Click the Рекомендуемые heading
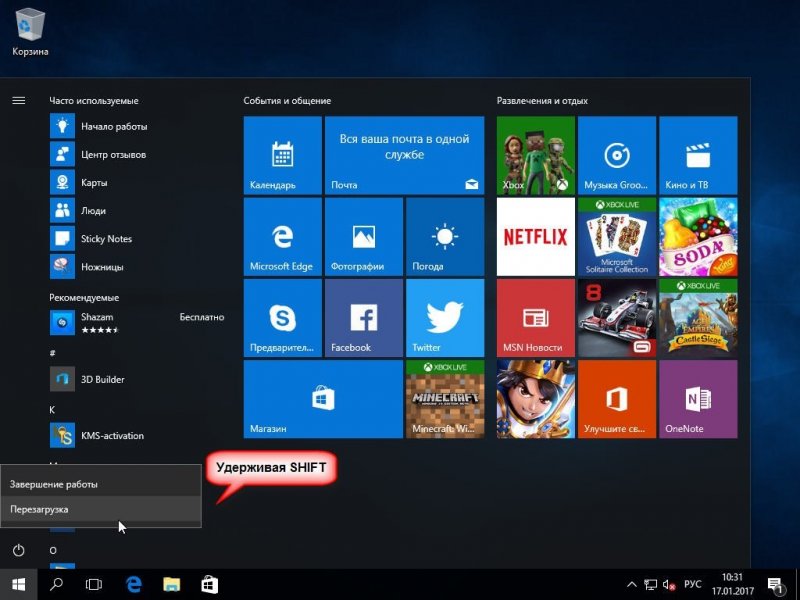The height and width of the screenshot is (600, 800). tap(84, 297)
